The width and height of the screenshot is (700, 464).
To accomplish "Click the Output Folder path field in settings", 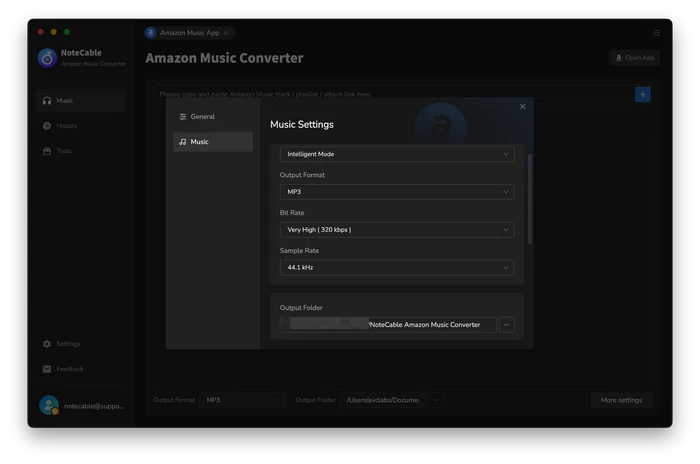I will click(x=388, y=325).
